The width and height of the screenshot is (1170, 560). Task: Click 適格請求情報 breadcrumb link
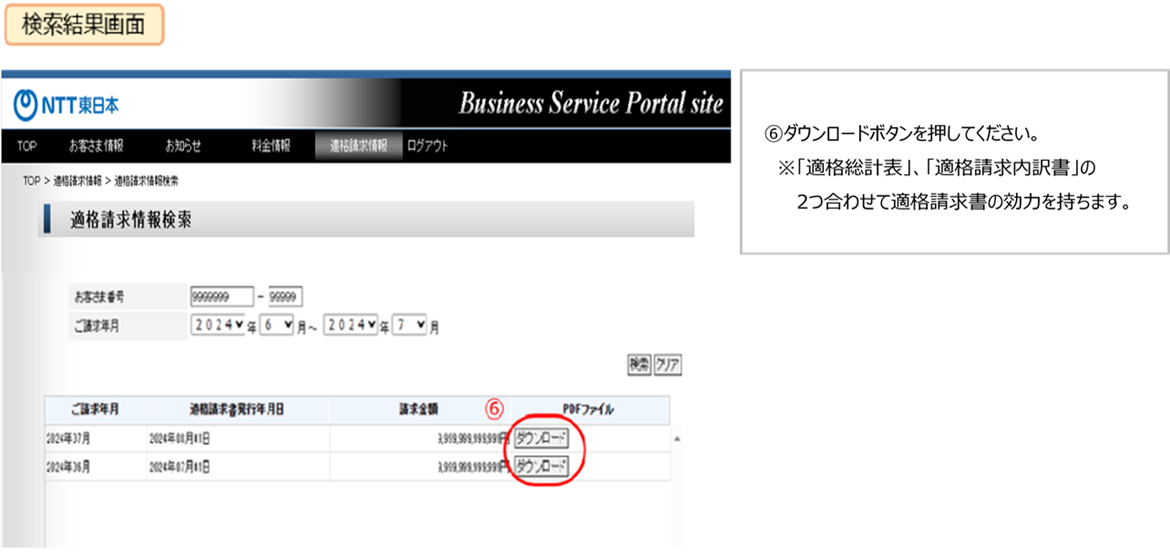(x=77, y=181)
